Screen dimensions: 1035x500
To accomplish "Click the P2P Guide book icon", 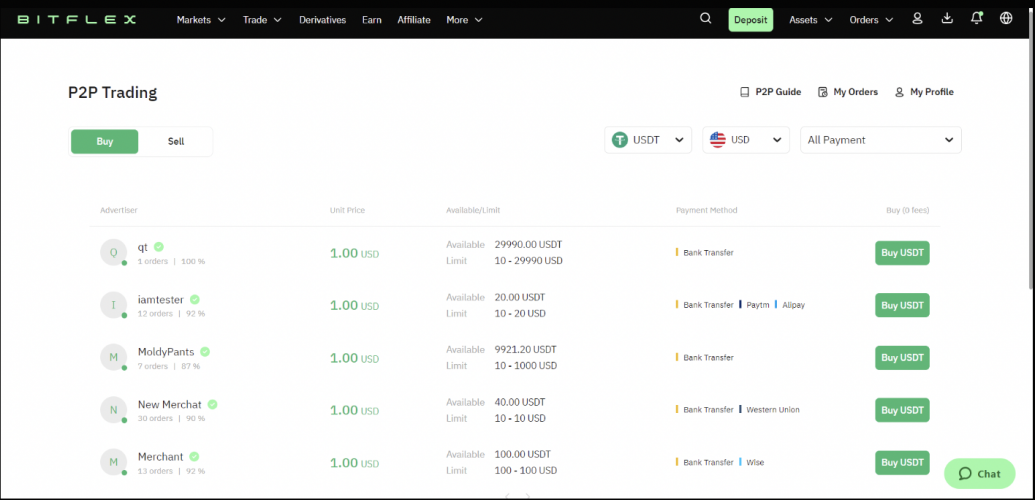I will 745,92.
